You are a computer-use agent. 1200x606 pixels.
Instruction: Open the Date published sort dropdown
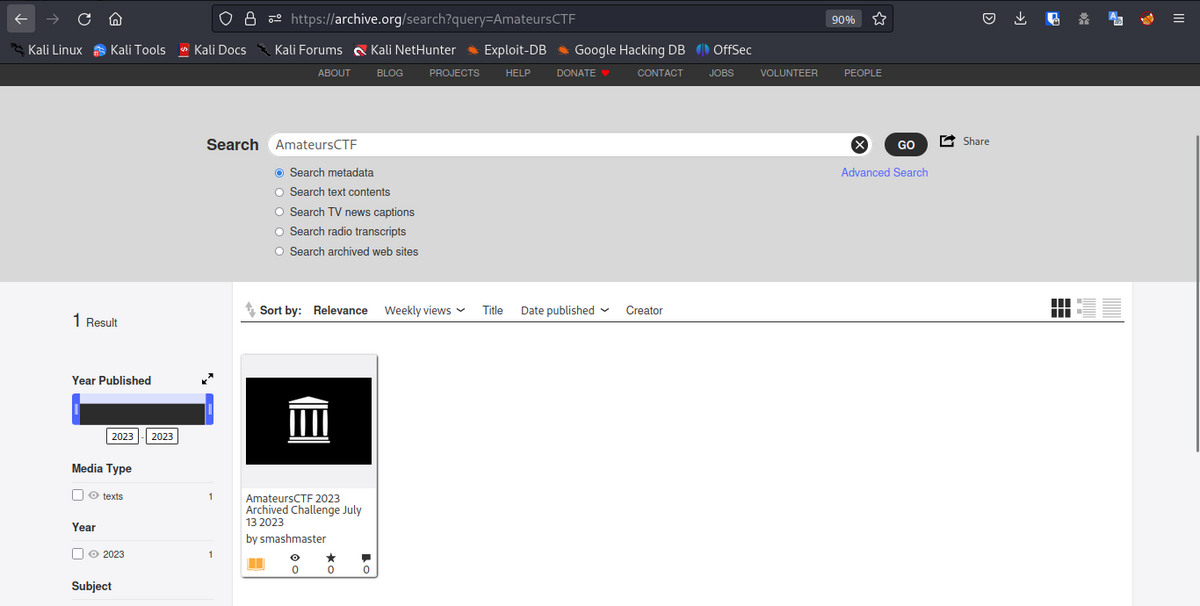(x=565, y=311)
